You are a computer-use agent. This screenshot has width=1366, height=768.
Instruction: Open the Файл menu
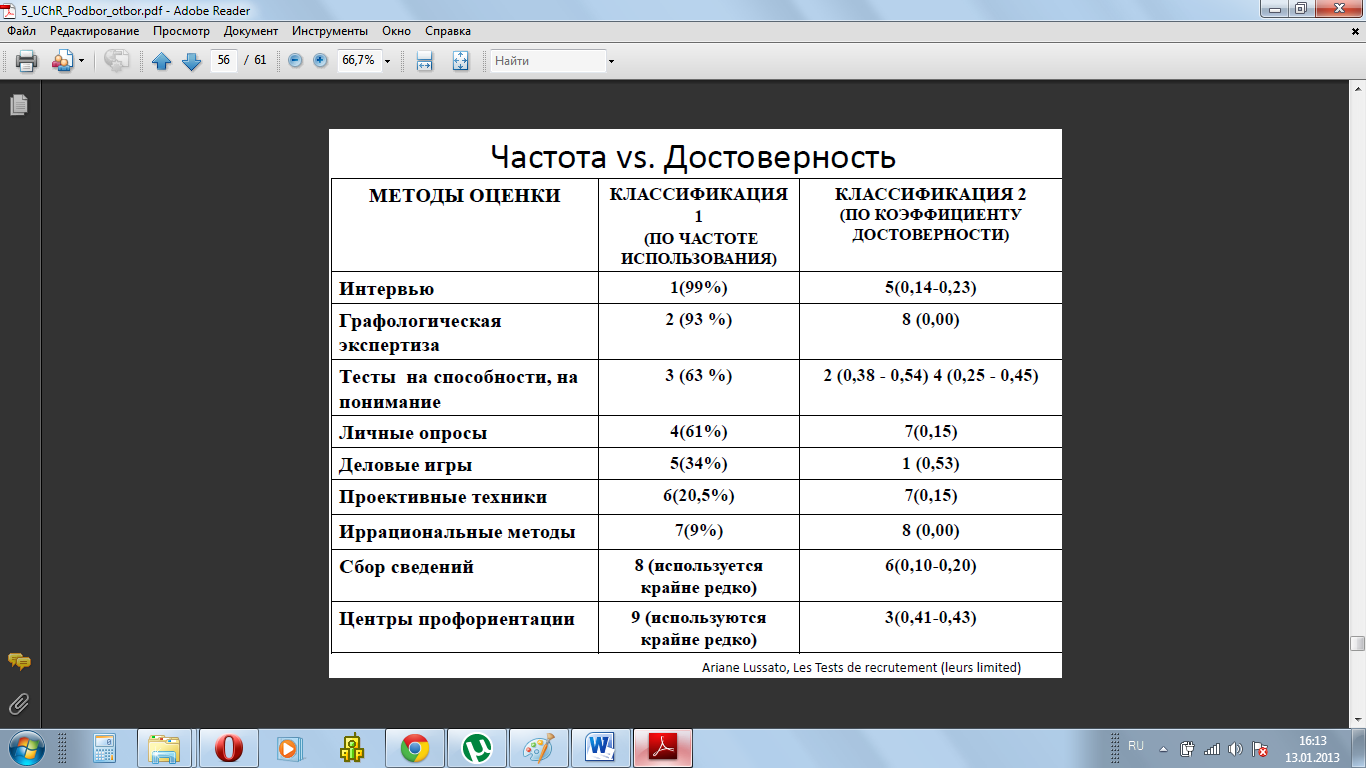click(21, 31)
